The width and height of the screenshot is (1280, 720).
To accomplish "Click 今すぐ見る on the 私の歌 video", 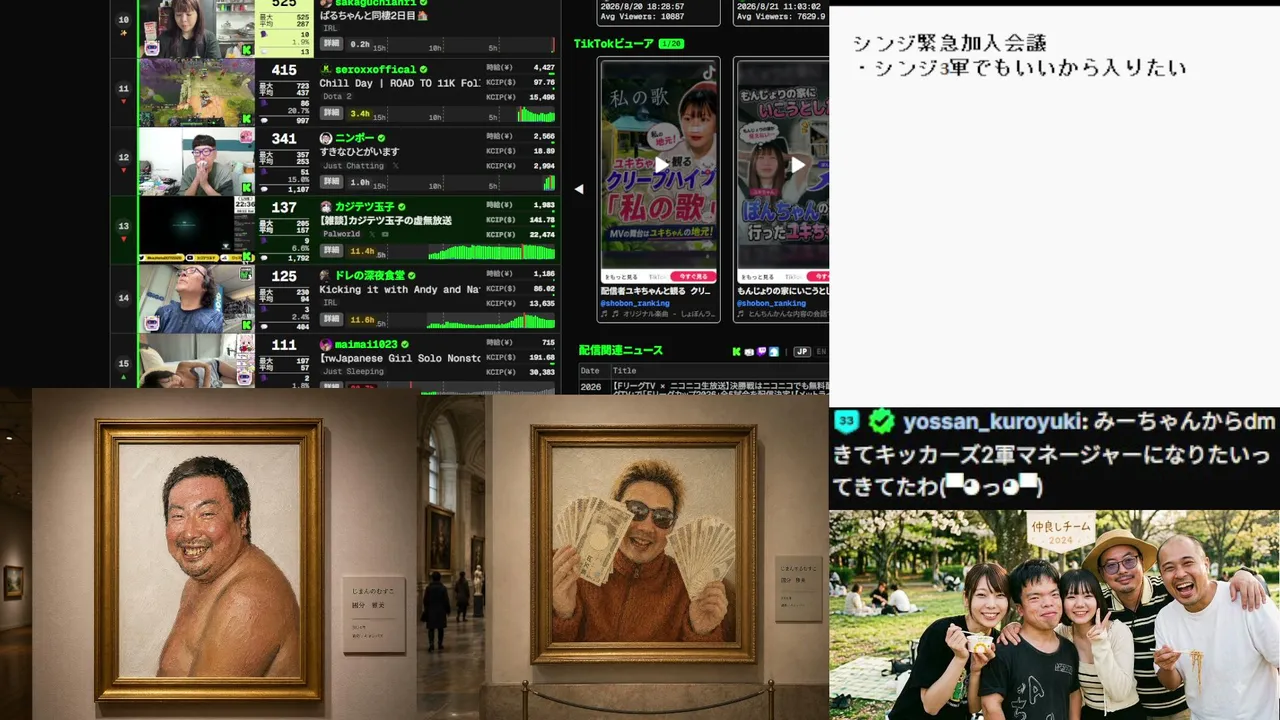I will click(694, 276).
